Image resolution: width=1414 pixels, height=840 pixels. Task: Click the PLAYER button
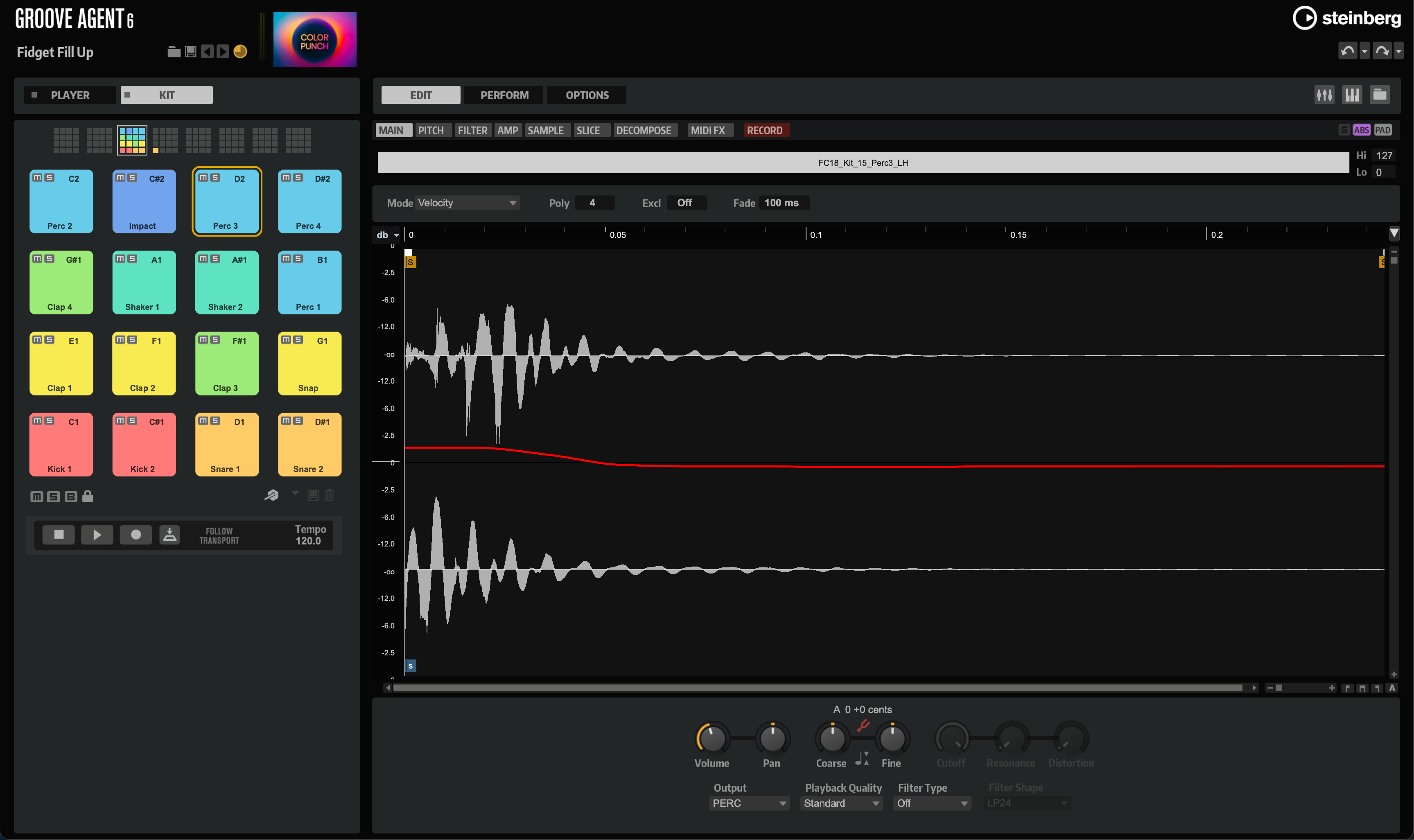(70, 95)
